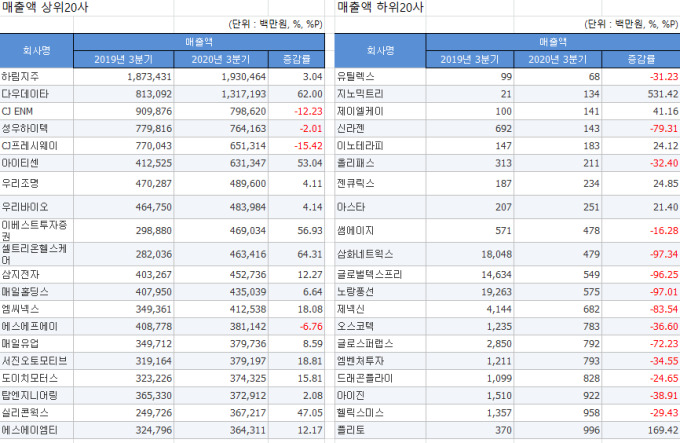The image size is (680, 443).
Task: Click the -12.23 change rate cell
Action: (297, 111)
